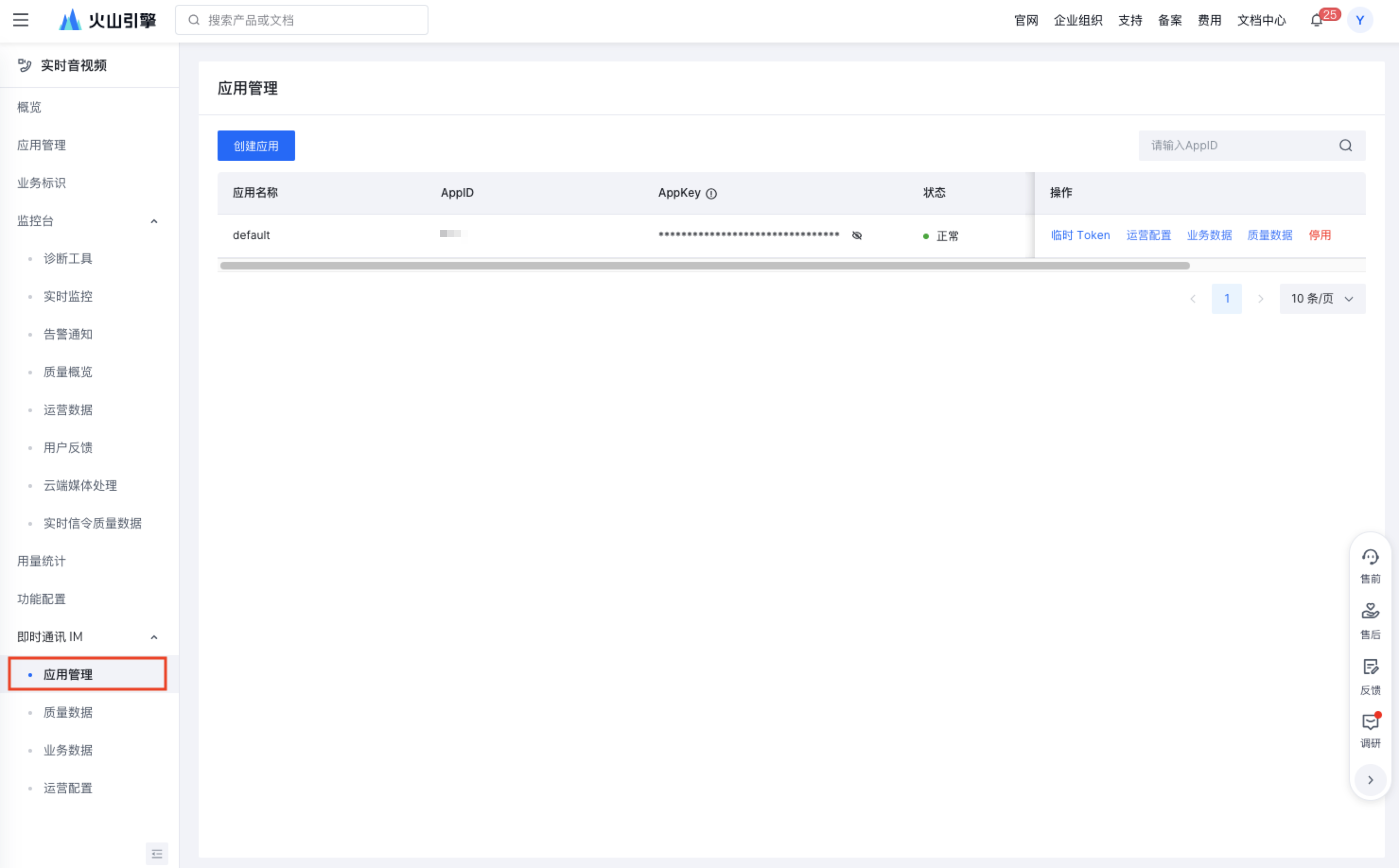
Task: Open the 10 条/页 page size dropdown
Action: pyautogui.click(x=1322, y=298)
